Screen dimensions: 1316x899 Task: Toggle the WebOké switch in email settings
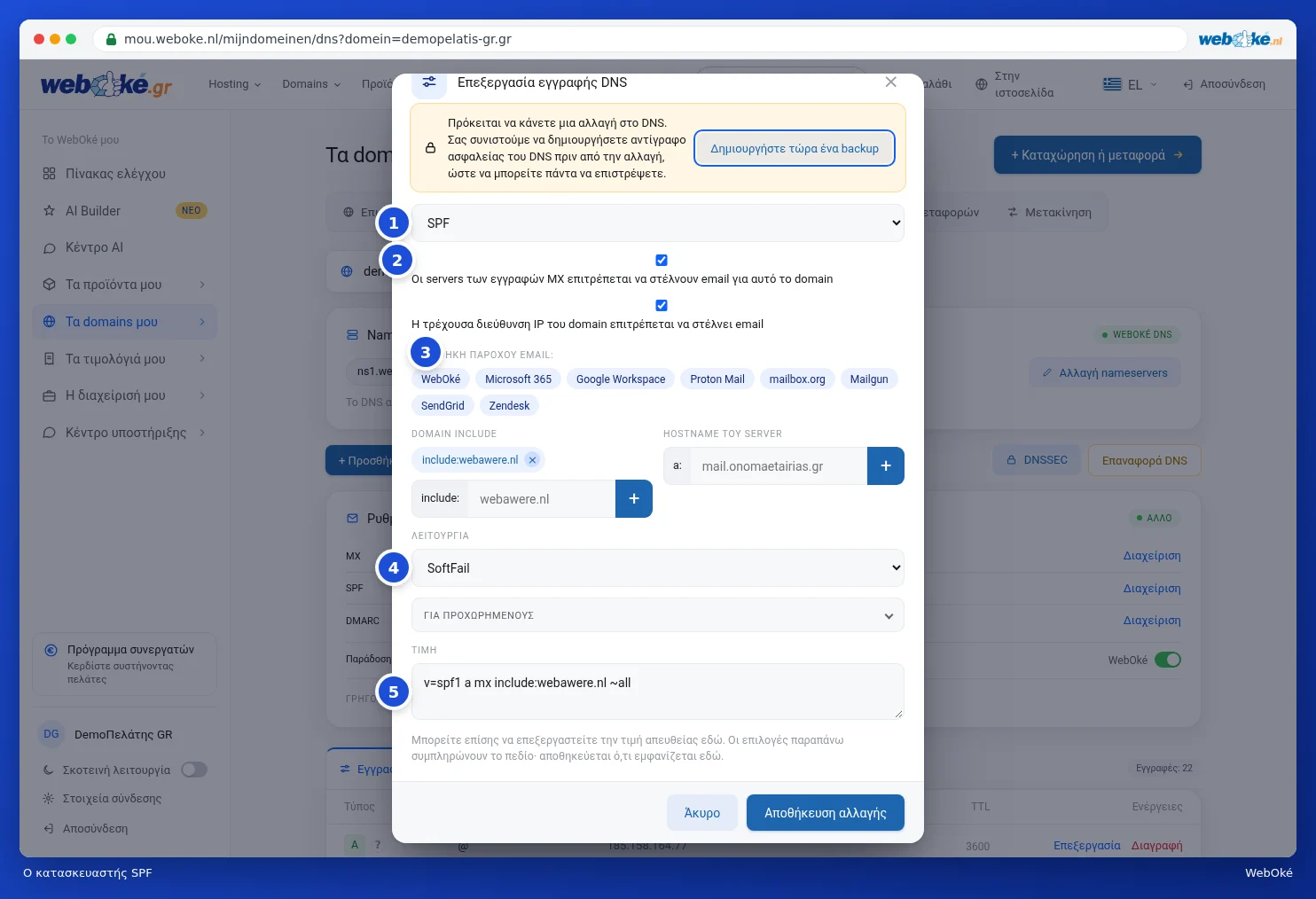tap(1168, 660)
